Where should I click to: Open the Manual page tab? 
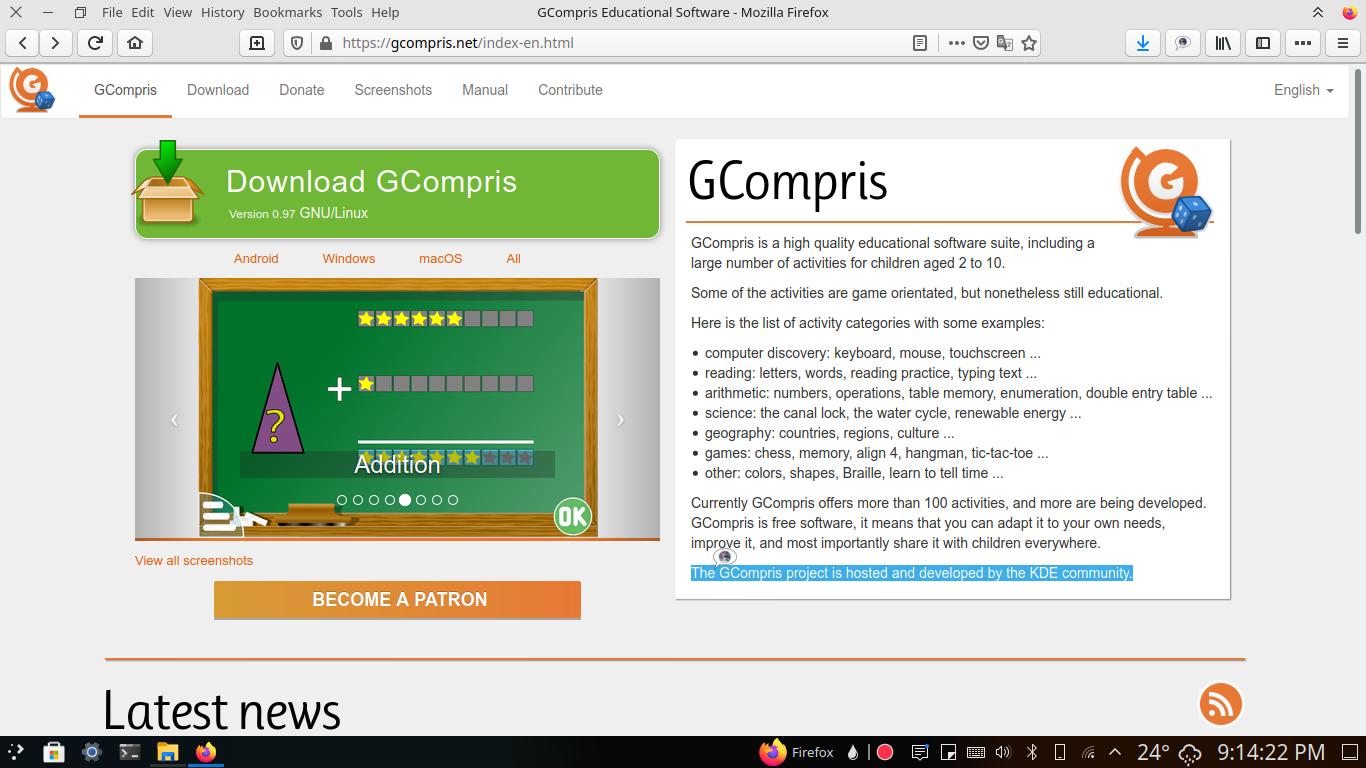485,90
